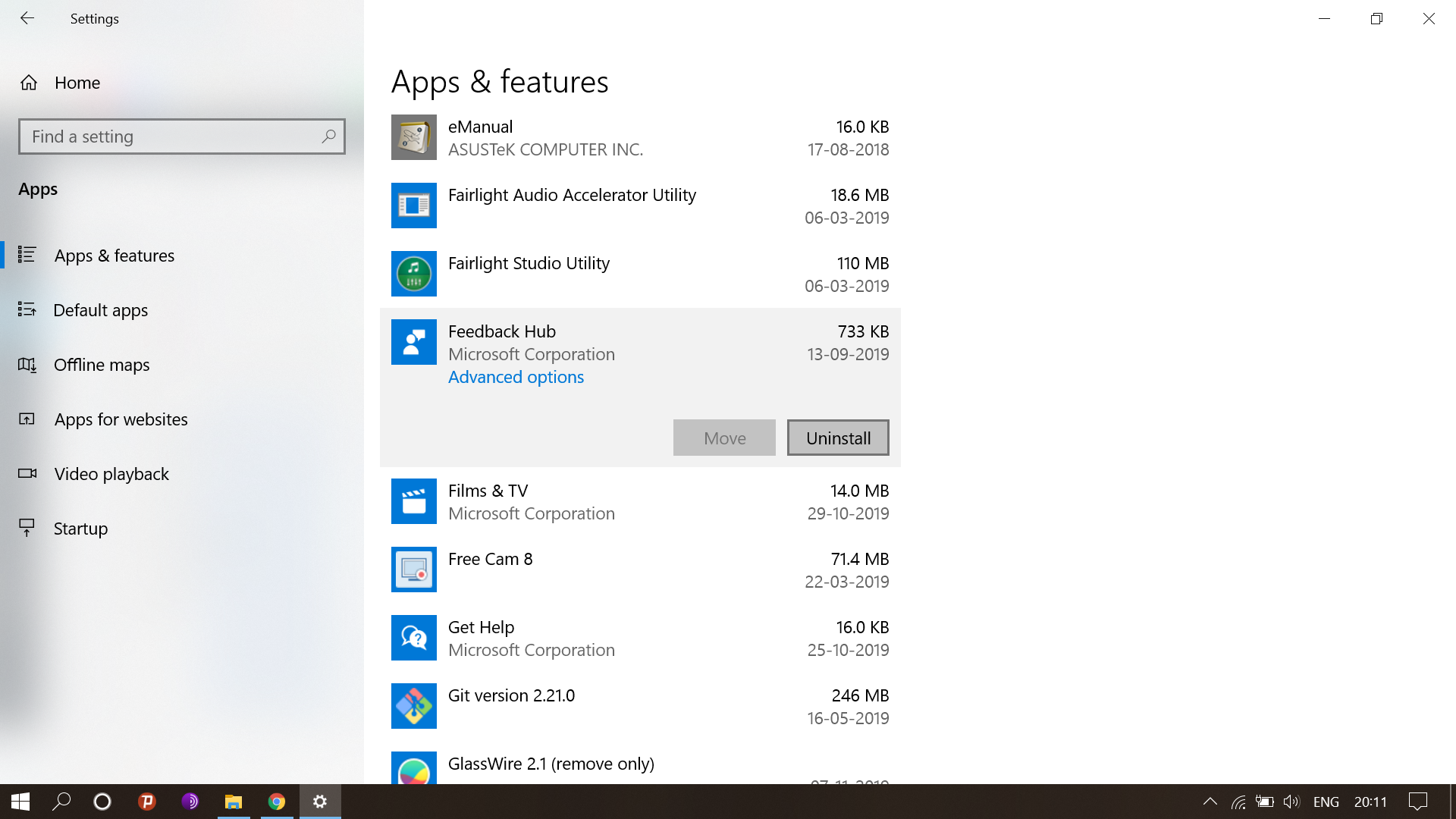This screenshot has width=1456, height=819.
Task: Click the Git version 2.21.0 icon
Action: [413, 705]
